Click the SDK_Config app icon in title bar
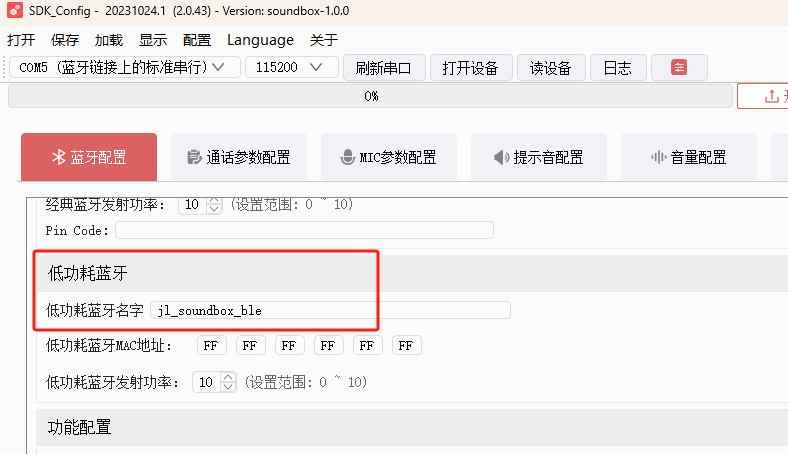This screenshot has height=454, width=788. coord(15,10)
